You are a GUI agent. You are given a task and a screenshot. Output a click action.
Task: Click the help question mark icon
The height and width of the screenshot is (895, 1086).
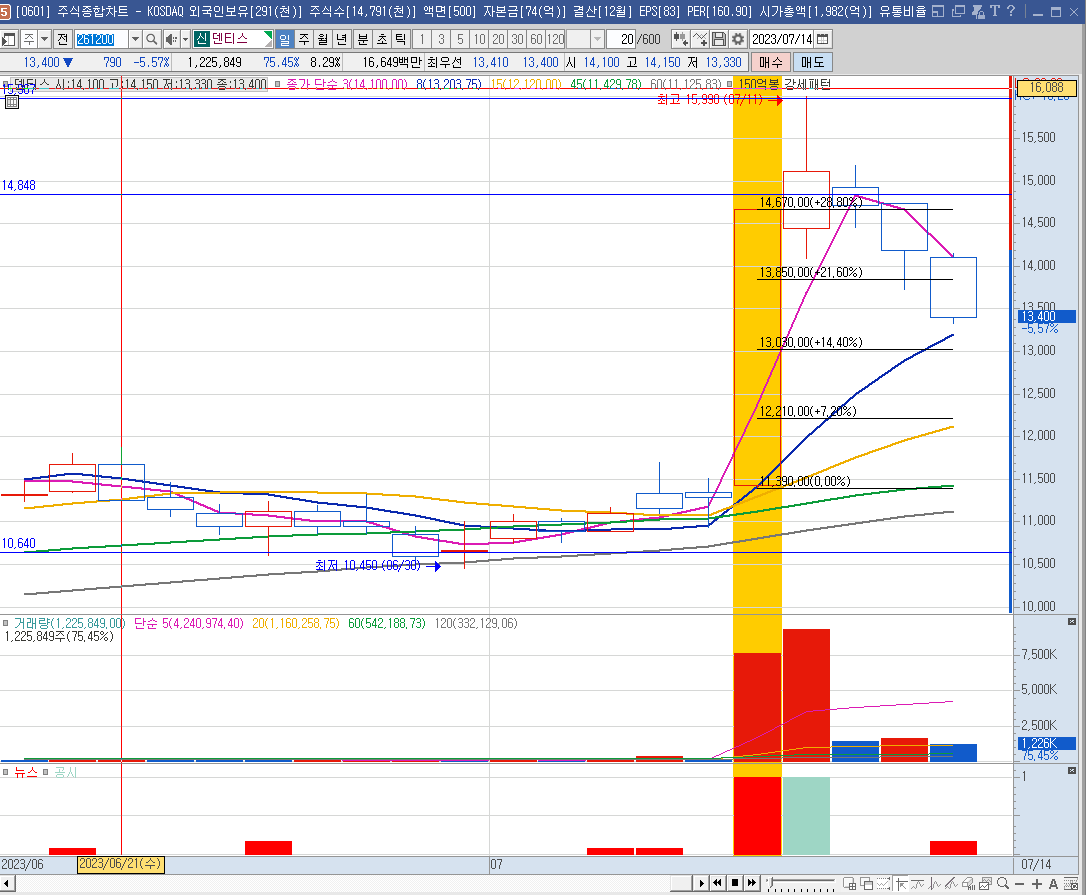click(1011, 11)
